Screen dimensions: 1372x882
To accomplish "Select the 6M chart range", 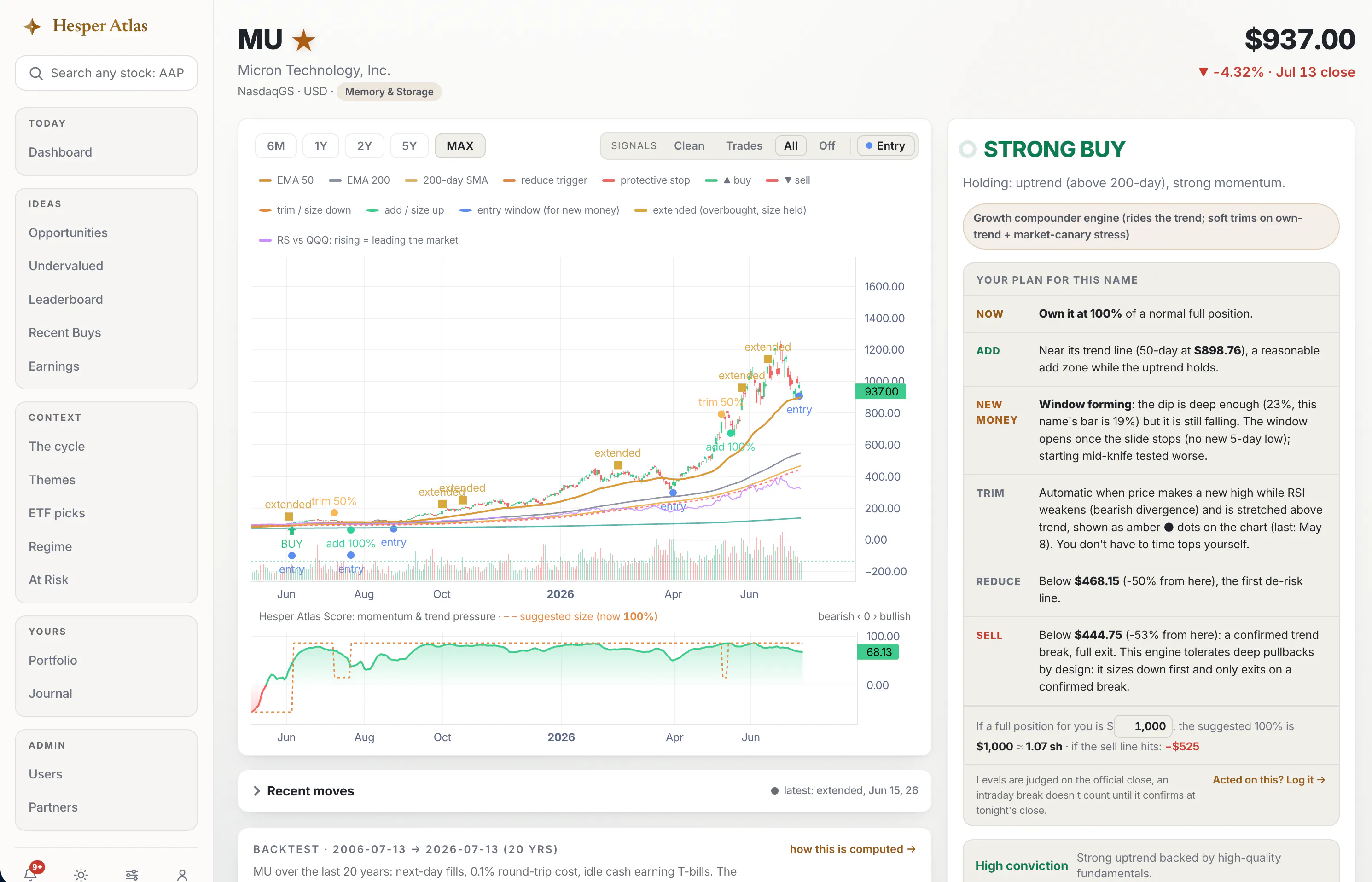I will point(275,145).
